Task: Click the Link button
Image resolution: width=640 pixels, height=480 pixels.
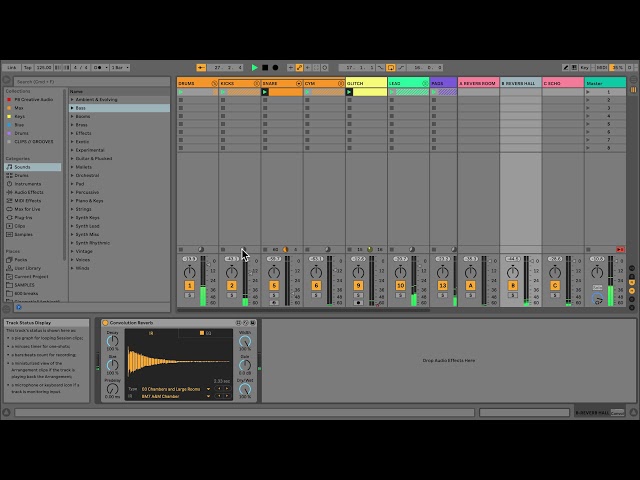Action: point(12,67)
